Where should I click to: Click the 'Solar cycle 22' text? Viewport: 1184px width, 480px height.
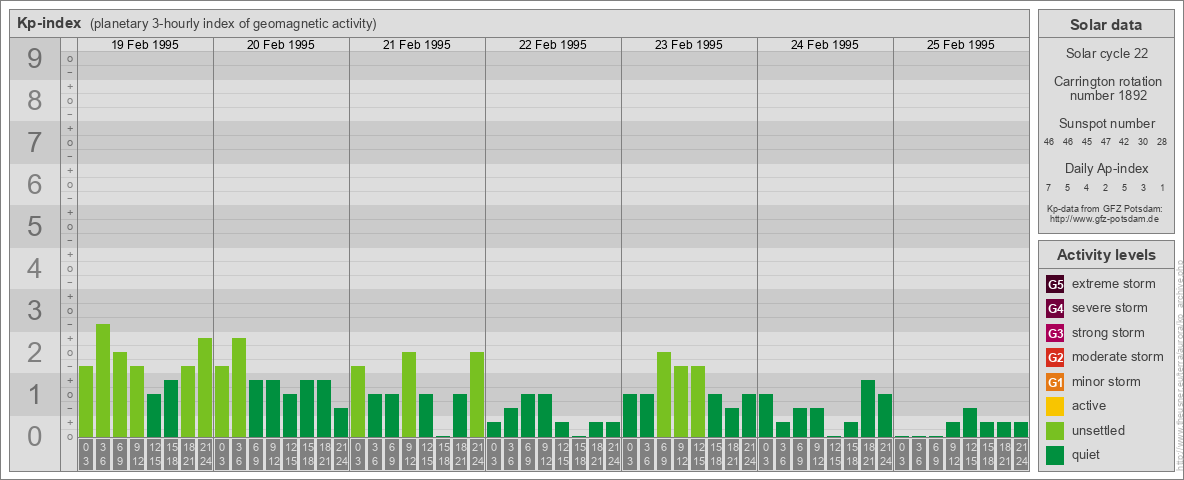pos(1105,54)
